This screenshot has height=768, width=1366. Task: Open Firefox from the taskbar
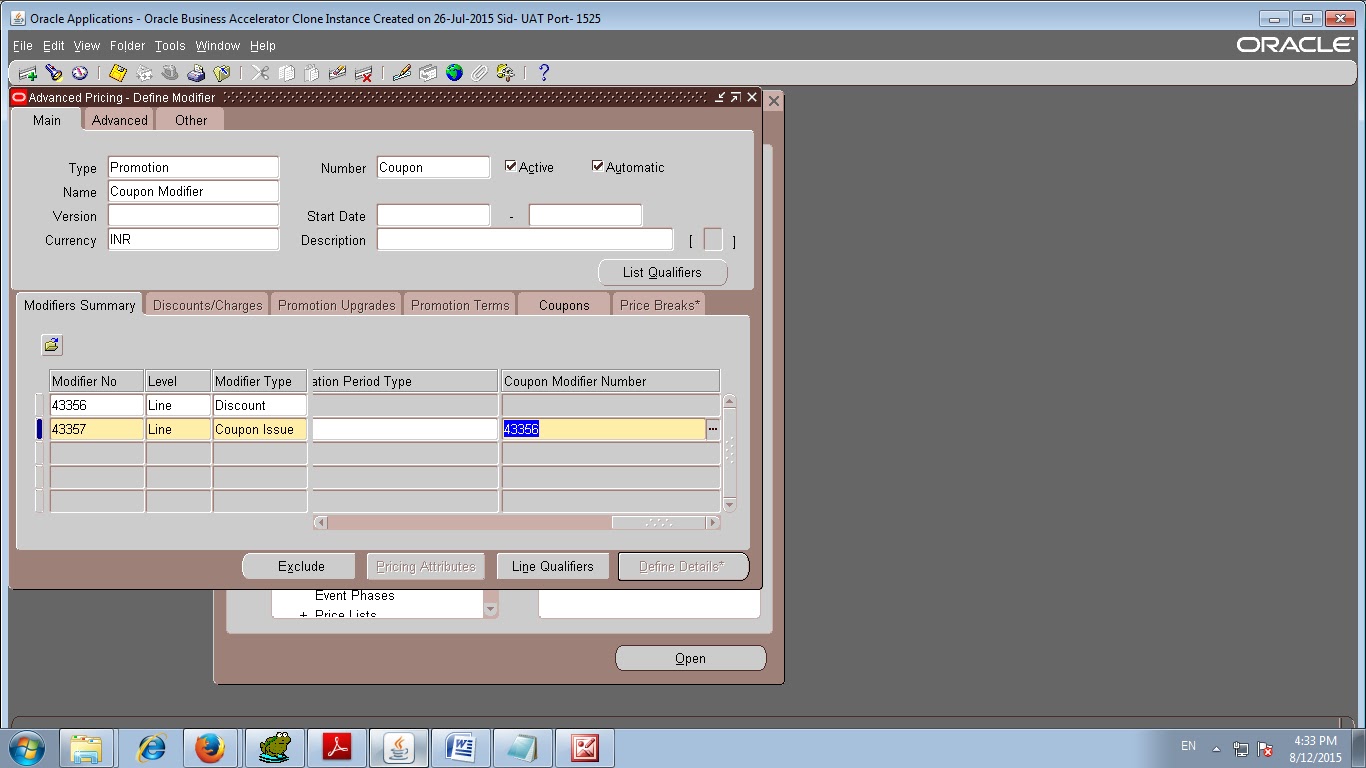[x=210, y=748]
